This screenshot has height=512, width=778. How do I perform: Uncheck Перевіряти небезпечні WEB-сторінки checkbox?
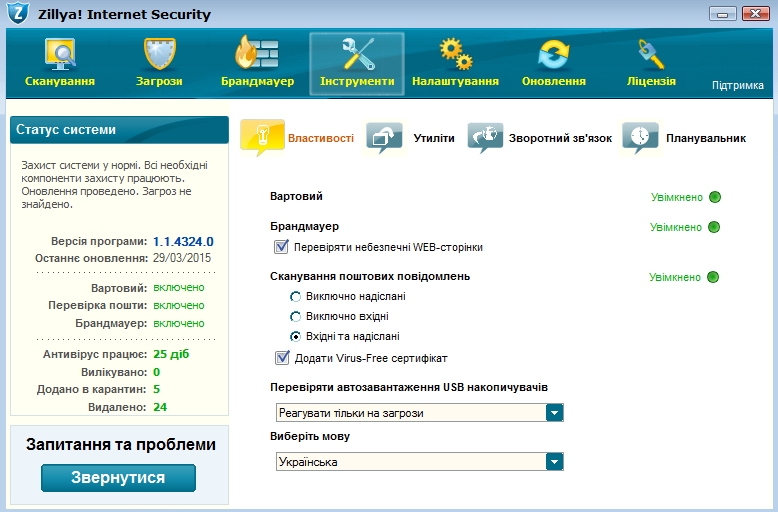click(281, 246)
